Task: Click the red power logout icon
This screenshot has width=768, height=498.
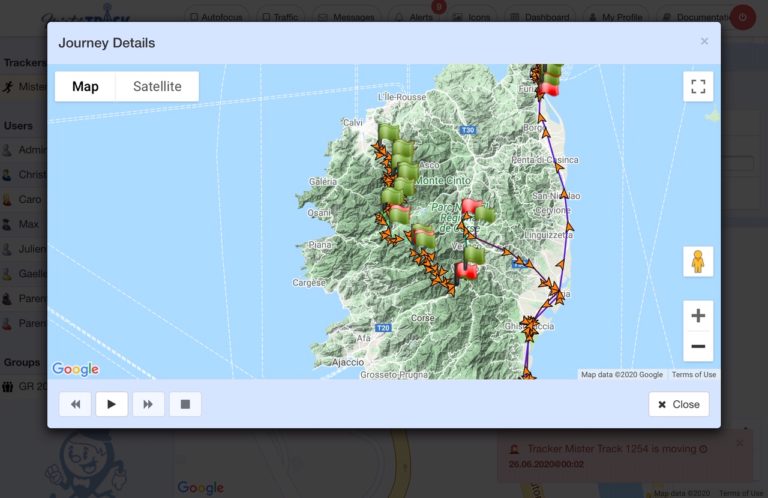Action: [x=743, y=17]
